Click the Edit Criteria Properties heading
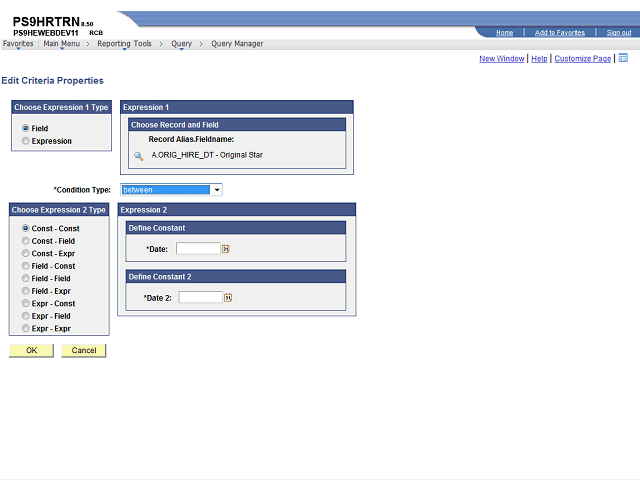This screenshot has height=480, width=640. [53, 81]
